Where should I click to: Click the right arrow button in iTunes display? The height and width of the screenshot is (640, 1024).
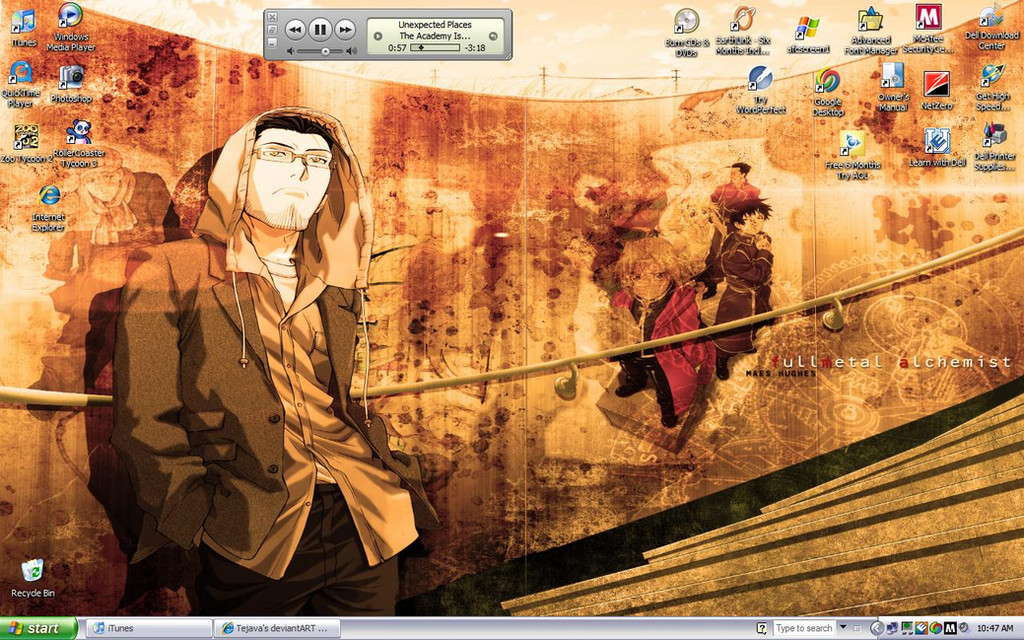[493, 36]
